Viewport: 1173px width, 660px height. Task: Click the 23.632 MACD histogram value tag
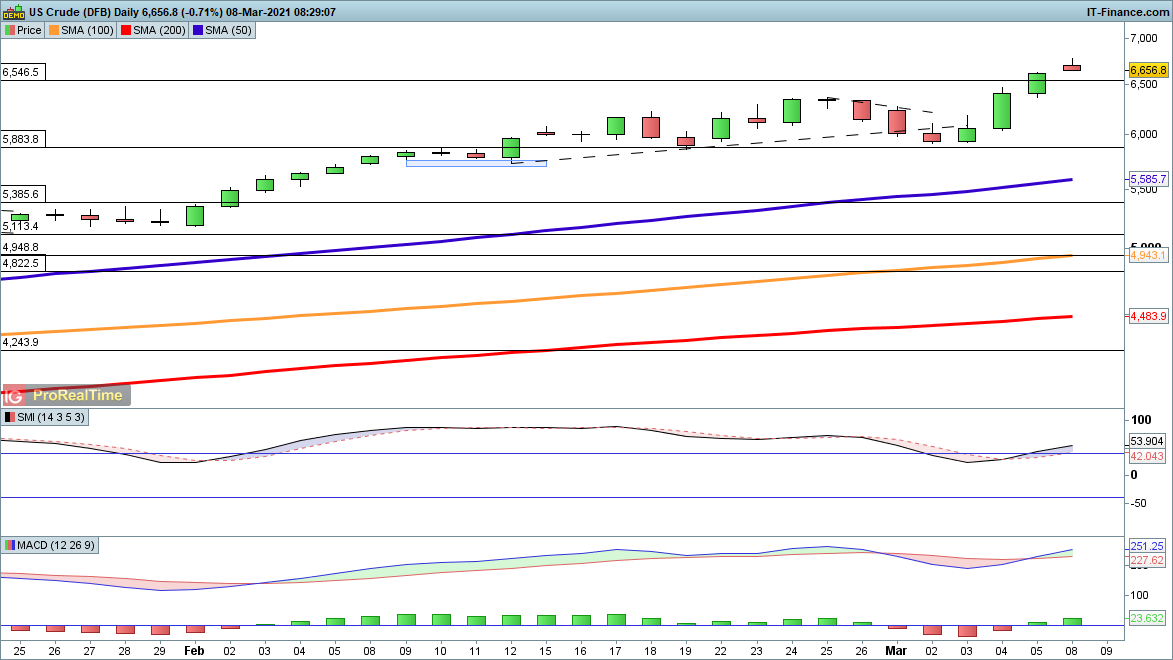click(x=1146, y=618)
